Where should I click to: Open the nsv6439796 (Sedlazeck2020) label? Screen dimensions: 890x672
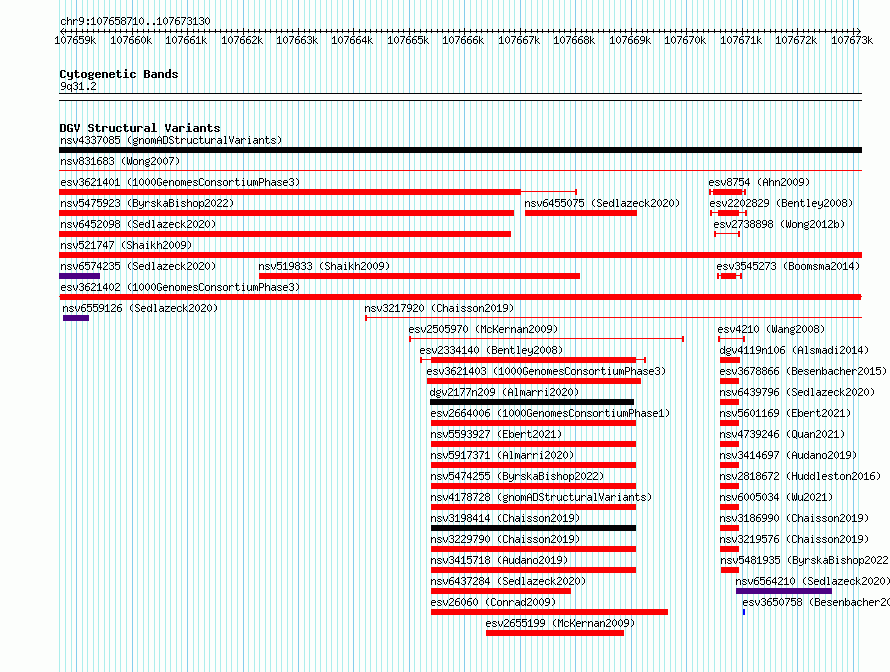[x=797, y=392]
